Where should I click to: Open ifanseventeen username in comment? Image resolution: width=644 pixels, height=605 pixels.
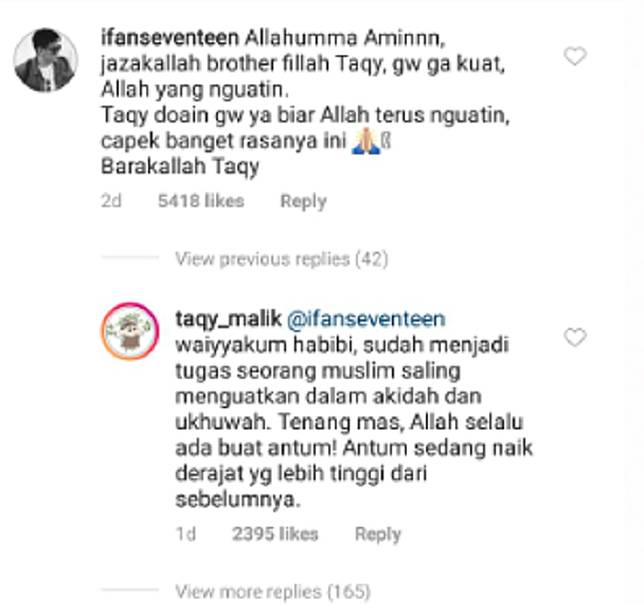tap(170, 38)
